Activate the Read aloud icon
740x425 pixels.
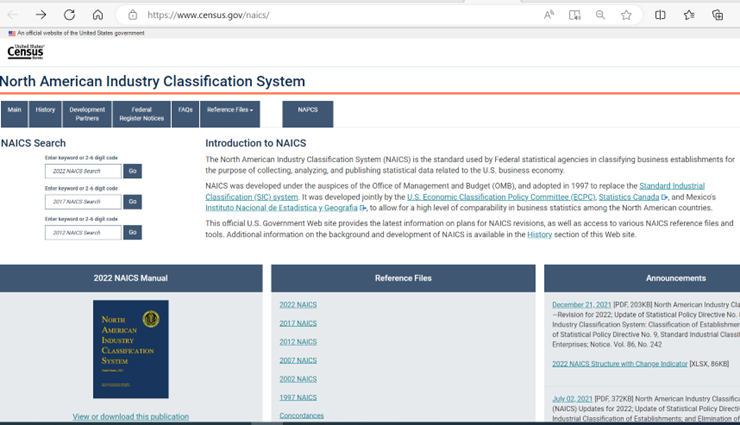[x=548, y=15]
